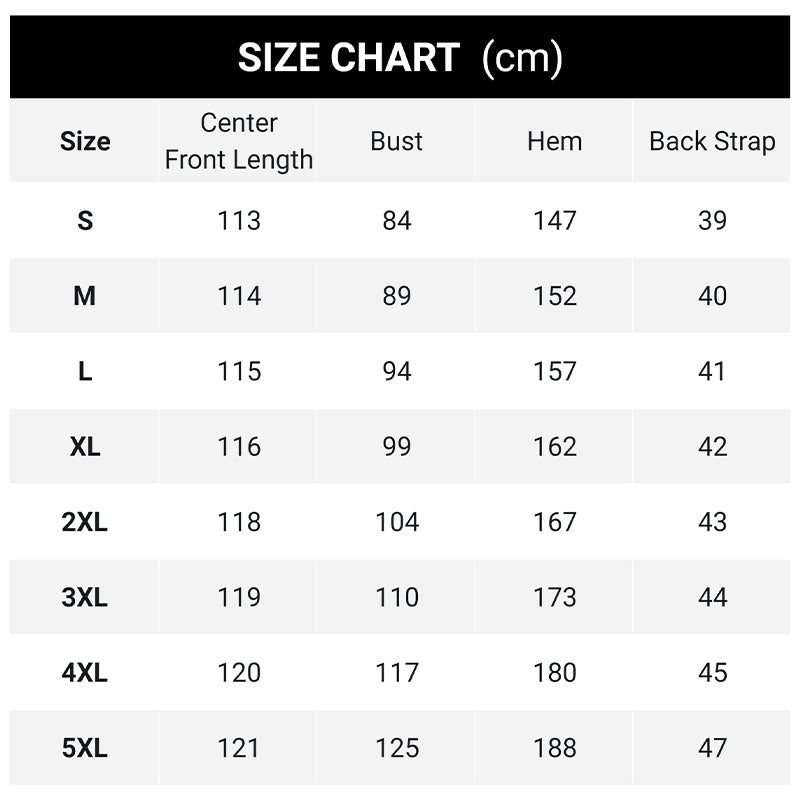Select the 5XL size row label
This screenshot has height=800, width=800.
pos(85,748)
